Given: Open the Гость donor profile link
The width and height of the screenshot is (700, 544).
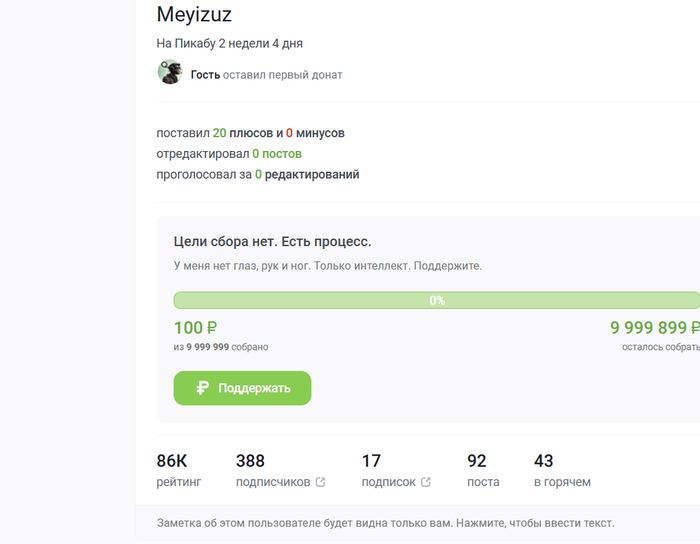Looking at the screenshot, I should click(205, 75).
